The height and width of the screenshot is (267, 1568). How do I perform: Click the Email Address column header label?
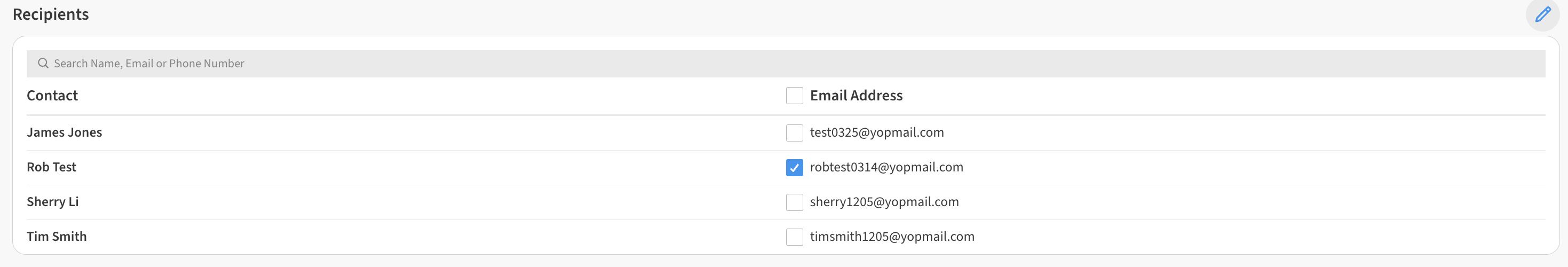tap(855, 96)
